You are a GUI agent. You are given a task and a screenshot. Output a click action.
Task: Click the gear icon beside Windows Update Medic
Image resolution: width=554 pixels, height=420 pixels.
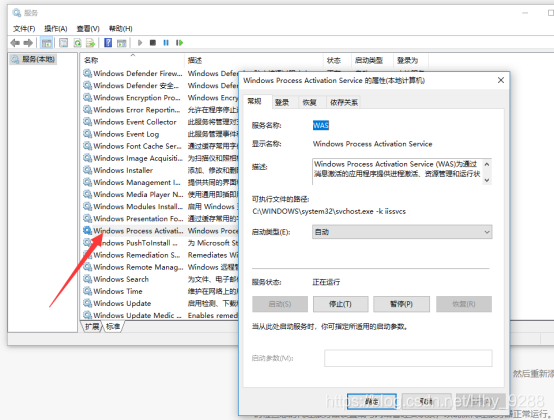tap(87, 315)
